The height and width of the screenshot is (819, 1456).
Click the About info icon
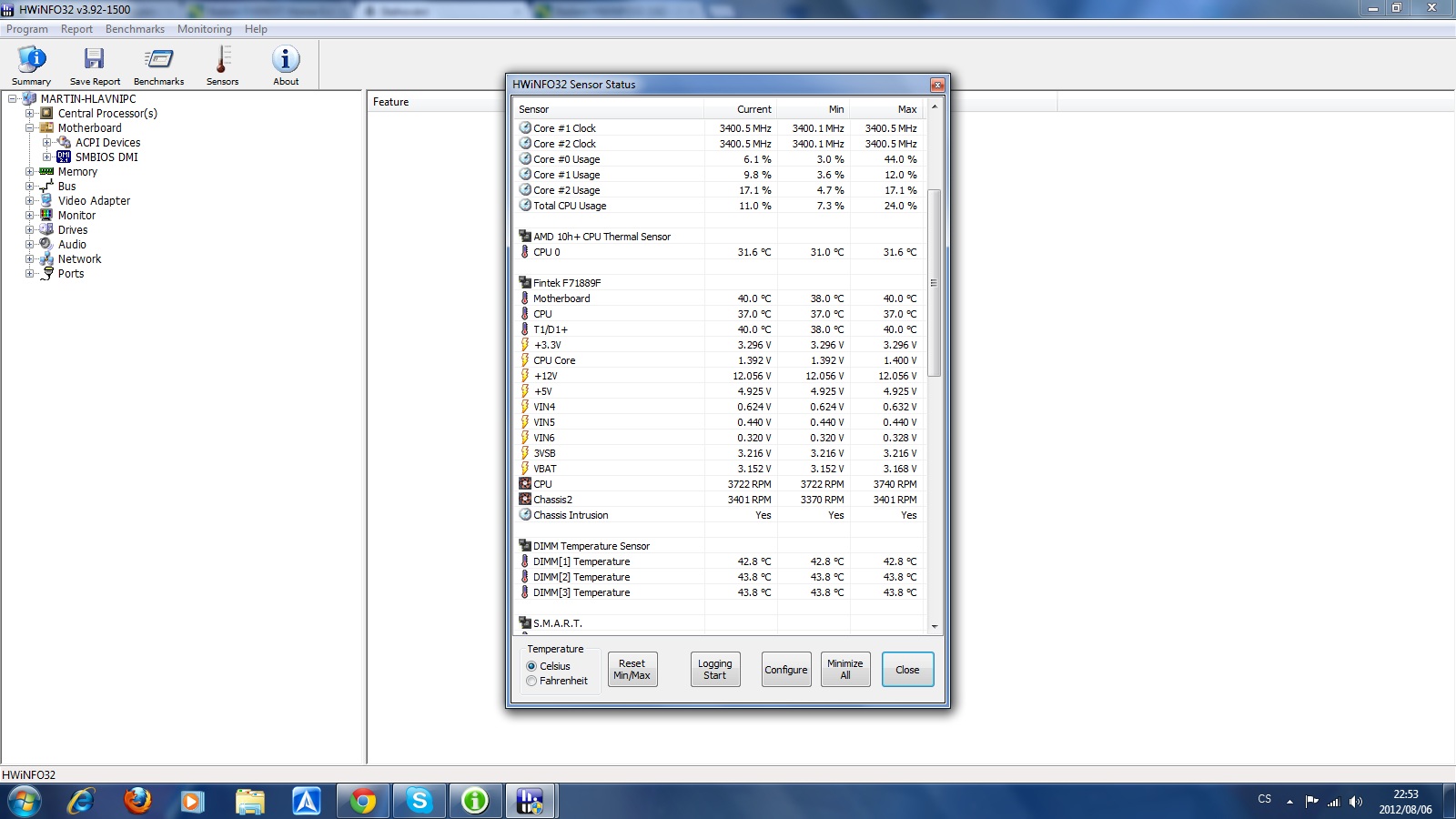(x=286, y=59)
